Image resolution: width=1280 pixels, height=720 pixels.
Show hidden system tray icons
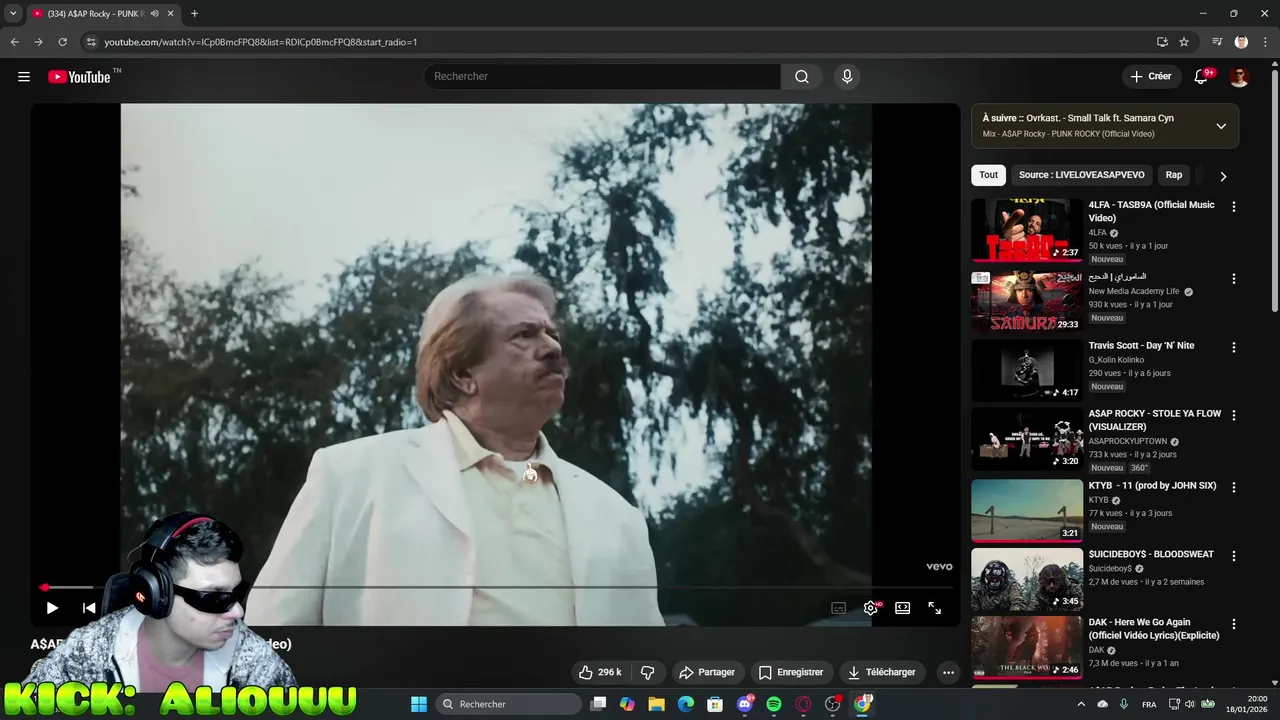click(x=1081, y=704)
